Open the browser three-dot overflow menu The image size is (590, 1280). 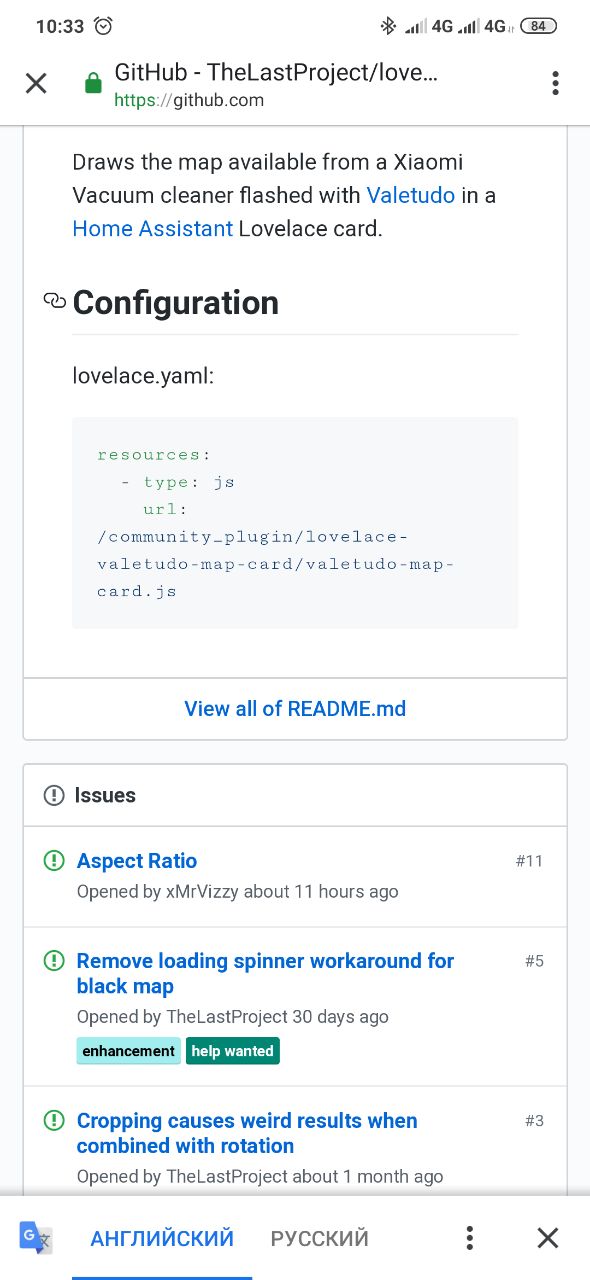point(555,83)
